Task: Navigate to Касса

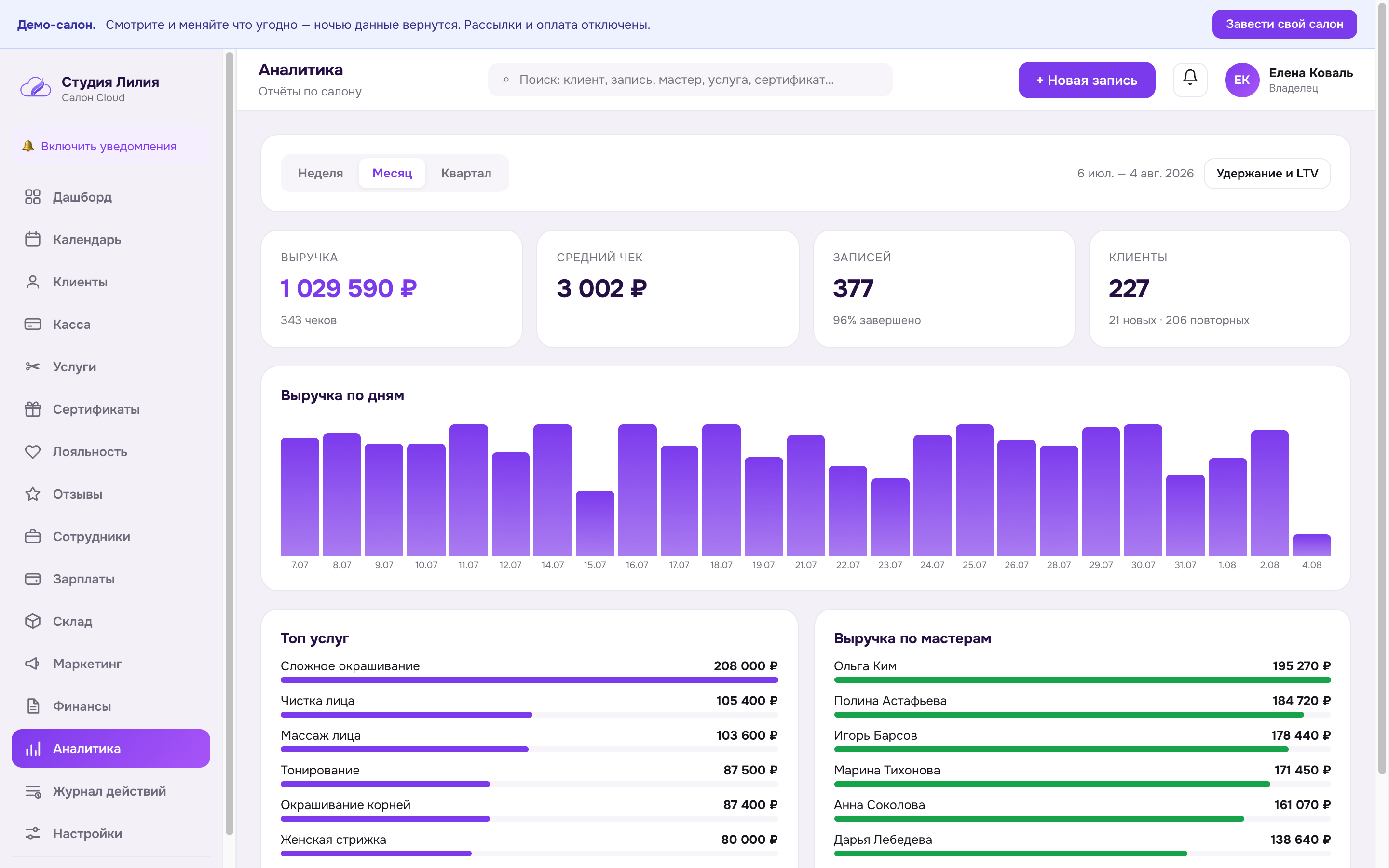Action: tap(111, 325)
